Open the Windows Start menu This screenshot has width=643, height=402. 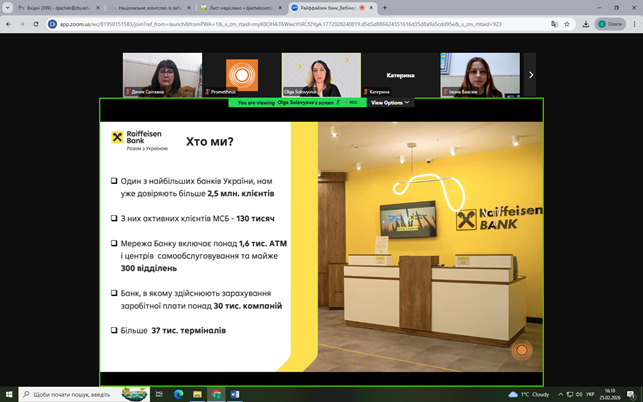point(8,394)
